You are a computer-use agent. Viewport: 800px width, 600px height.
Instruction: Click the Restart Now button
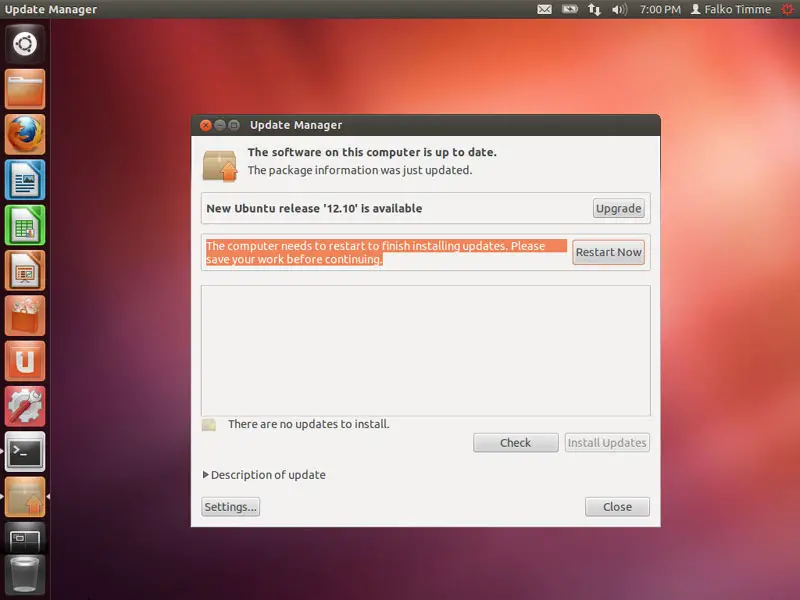point(608,252)
